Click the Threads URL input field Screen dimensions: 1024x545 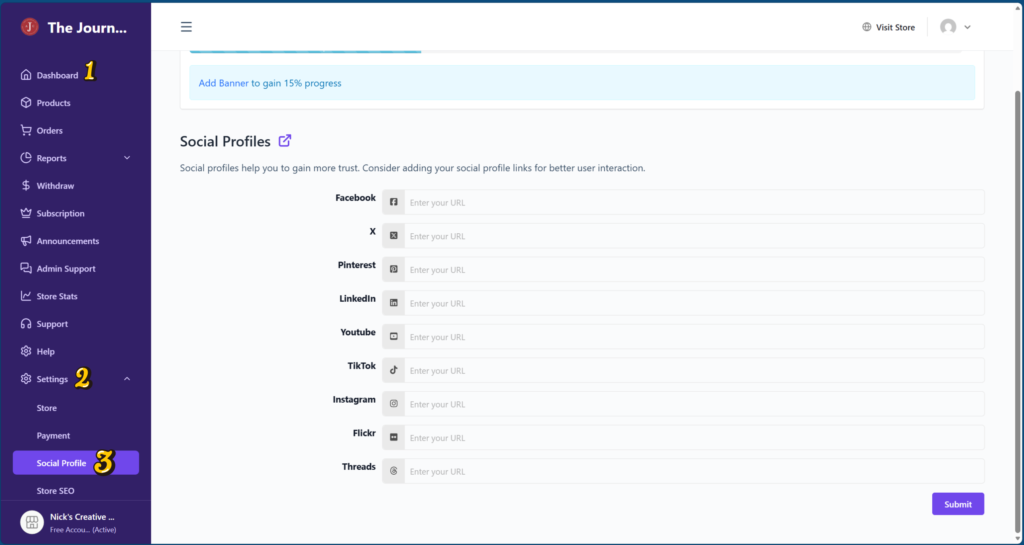[694, 471]
